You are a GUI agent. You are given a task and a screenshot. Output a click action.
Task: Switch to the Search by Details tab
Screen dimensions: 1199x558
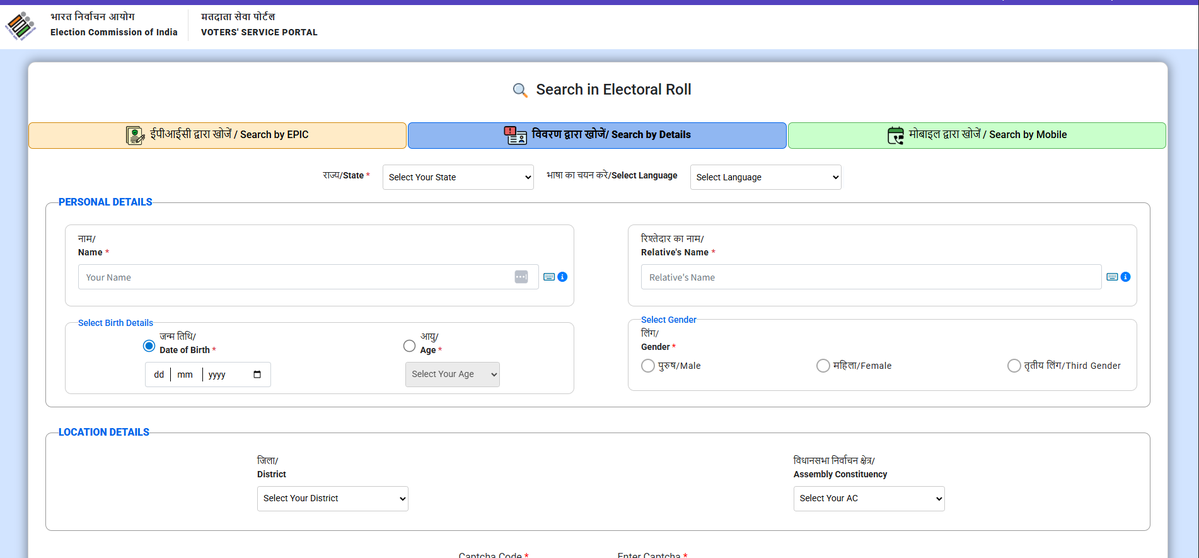597,135
